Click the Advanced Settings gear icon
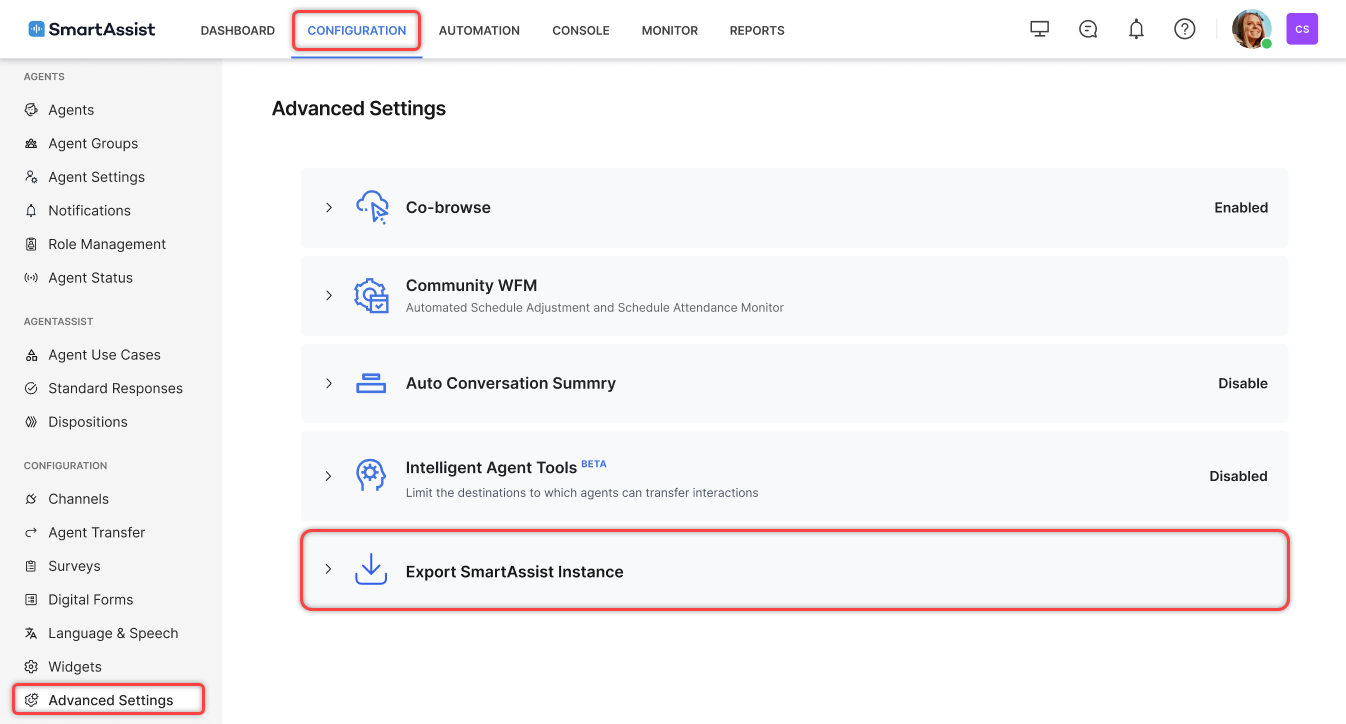 (31, 700)
